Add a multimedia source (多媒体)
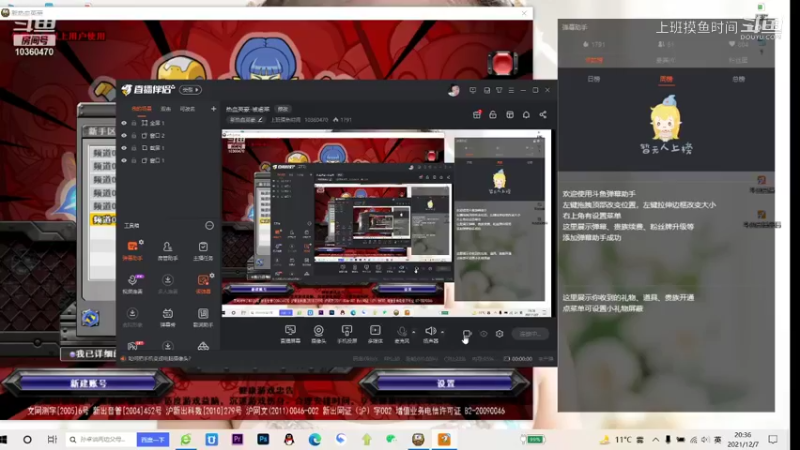Image resolution: width=800 pixels, height=450 pixels. [x=375, y=334]
